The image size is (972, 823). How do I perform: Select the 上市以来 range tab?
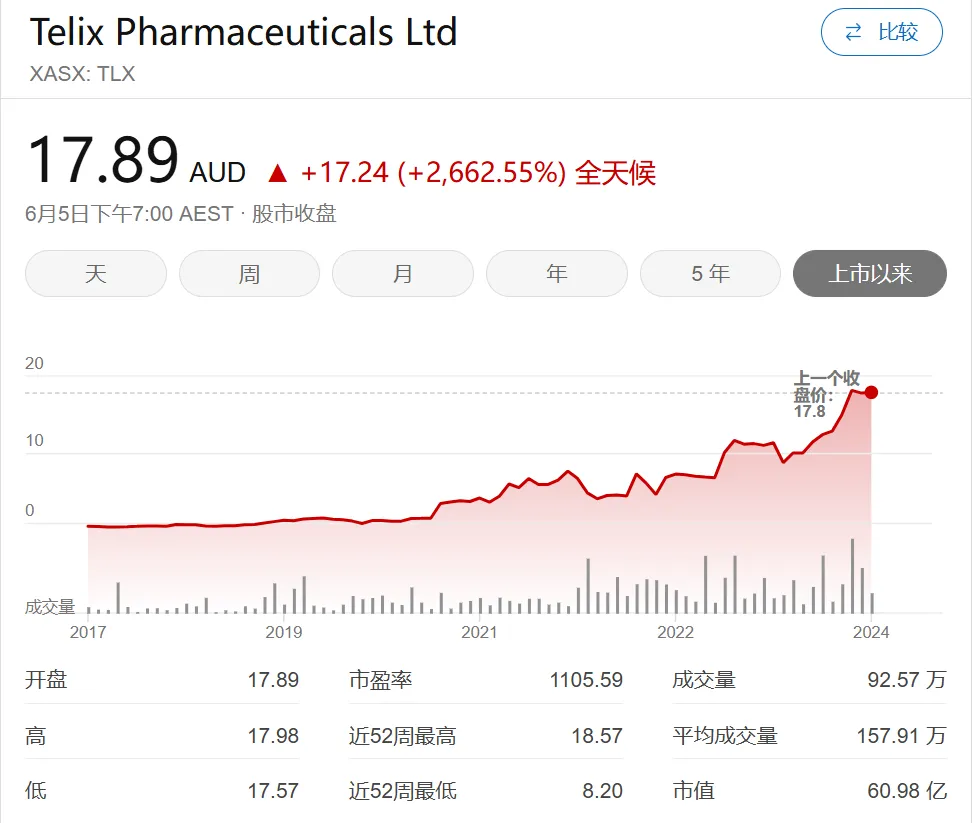(x=869, y=273)
